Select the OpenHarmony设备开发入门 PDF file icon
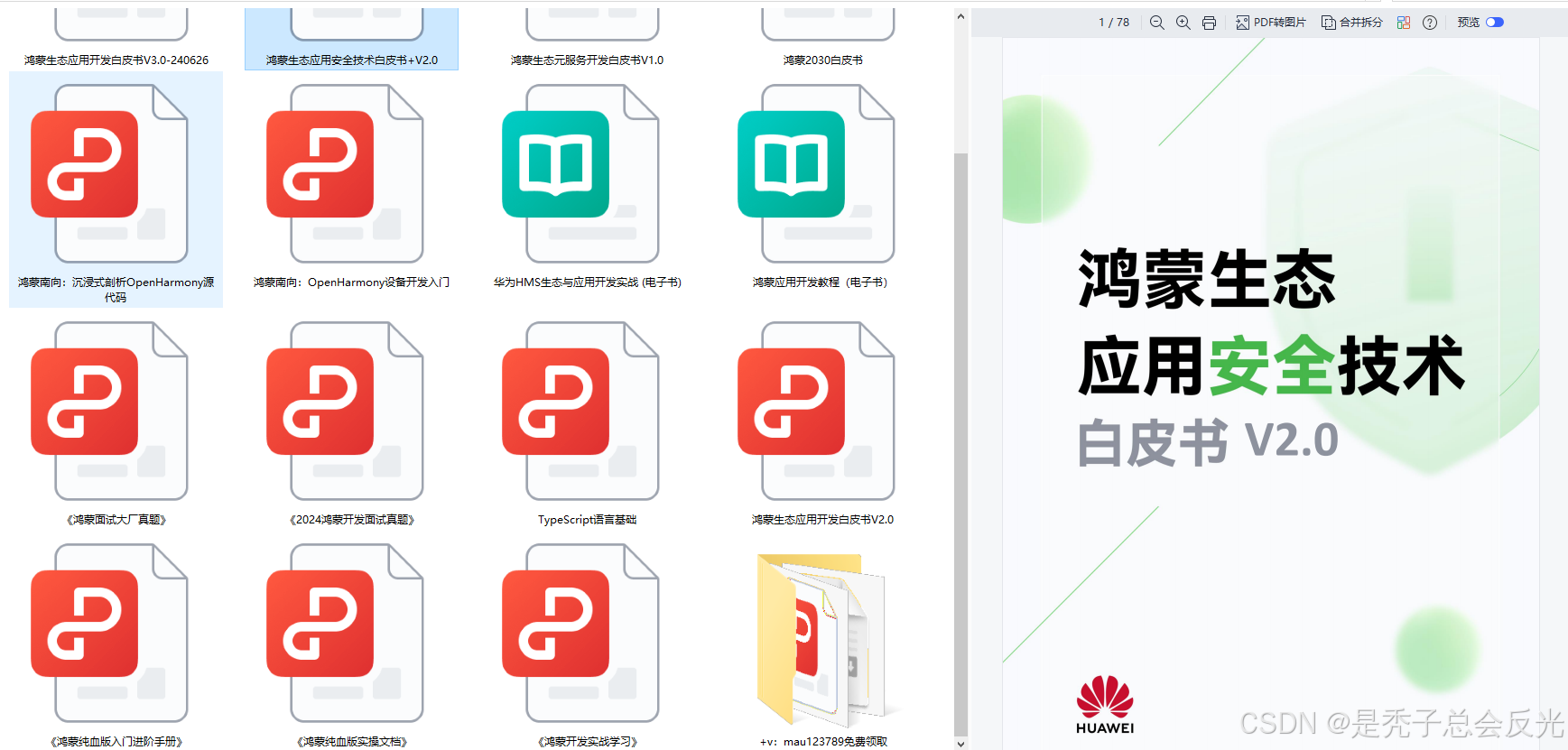 click(x=345, y=173)
